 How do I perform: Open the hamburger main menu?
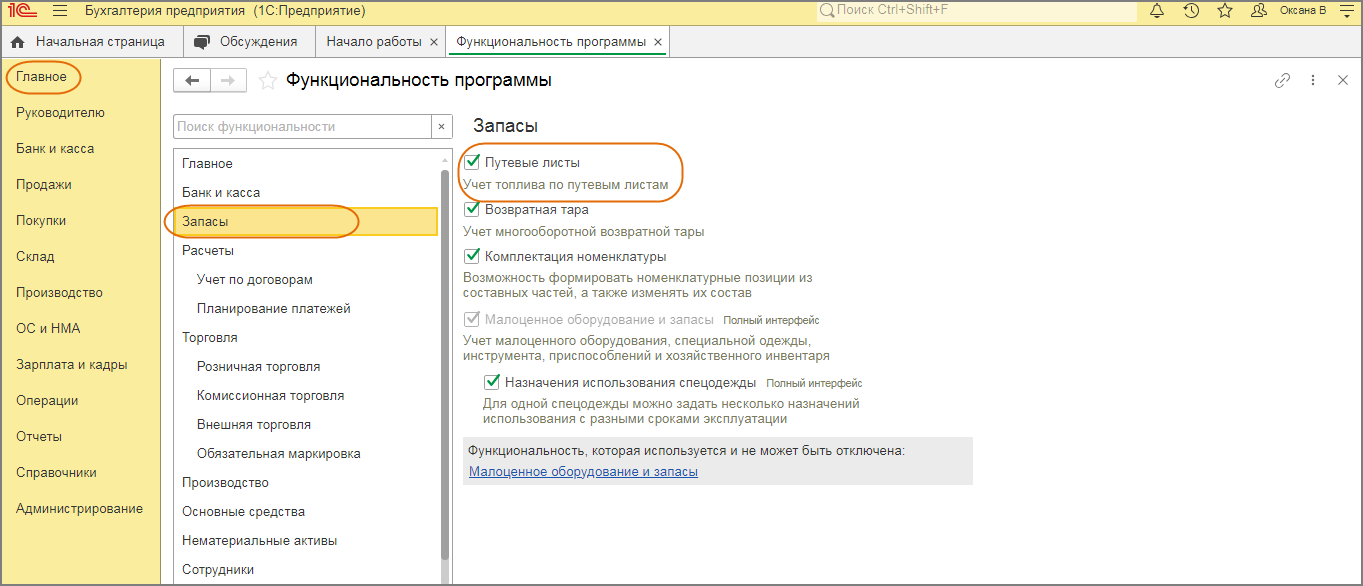[60, 11]
